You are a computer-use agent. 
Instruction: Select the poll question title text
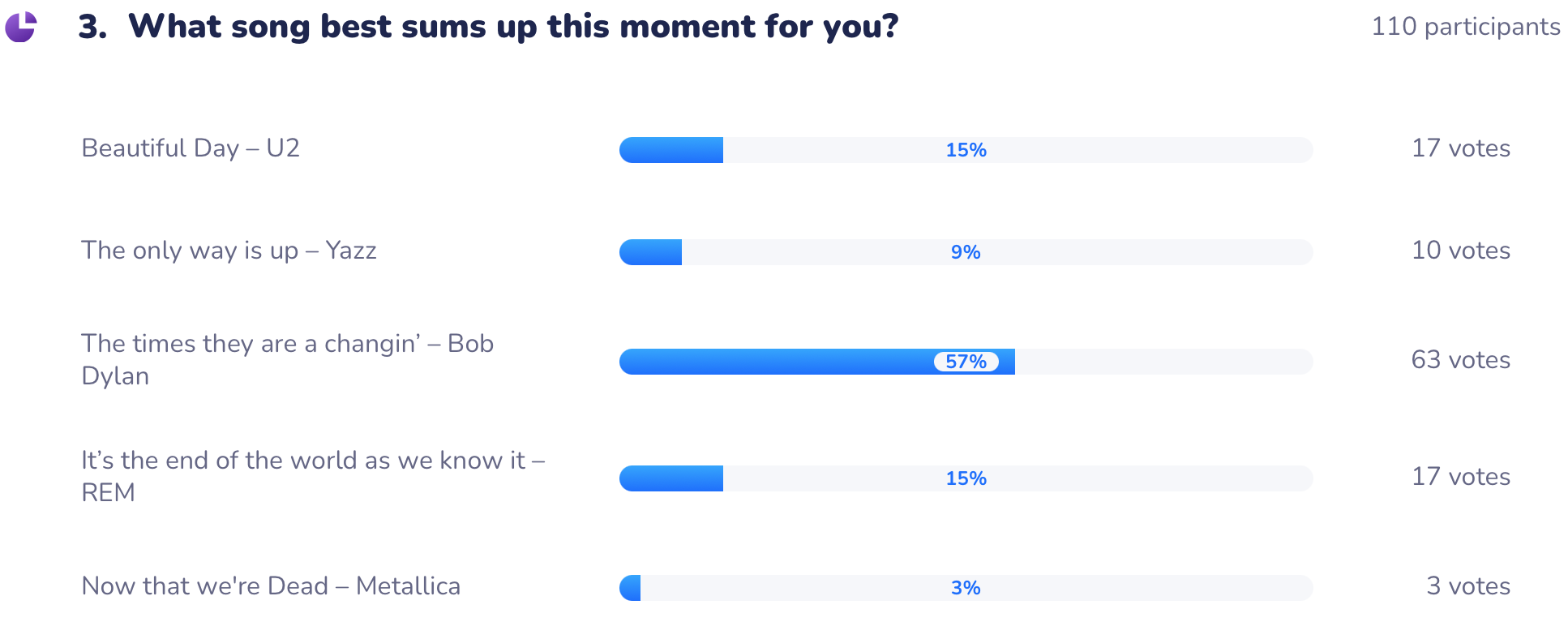pyautogui.click(x=512, y=27)
